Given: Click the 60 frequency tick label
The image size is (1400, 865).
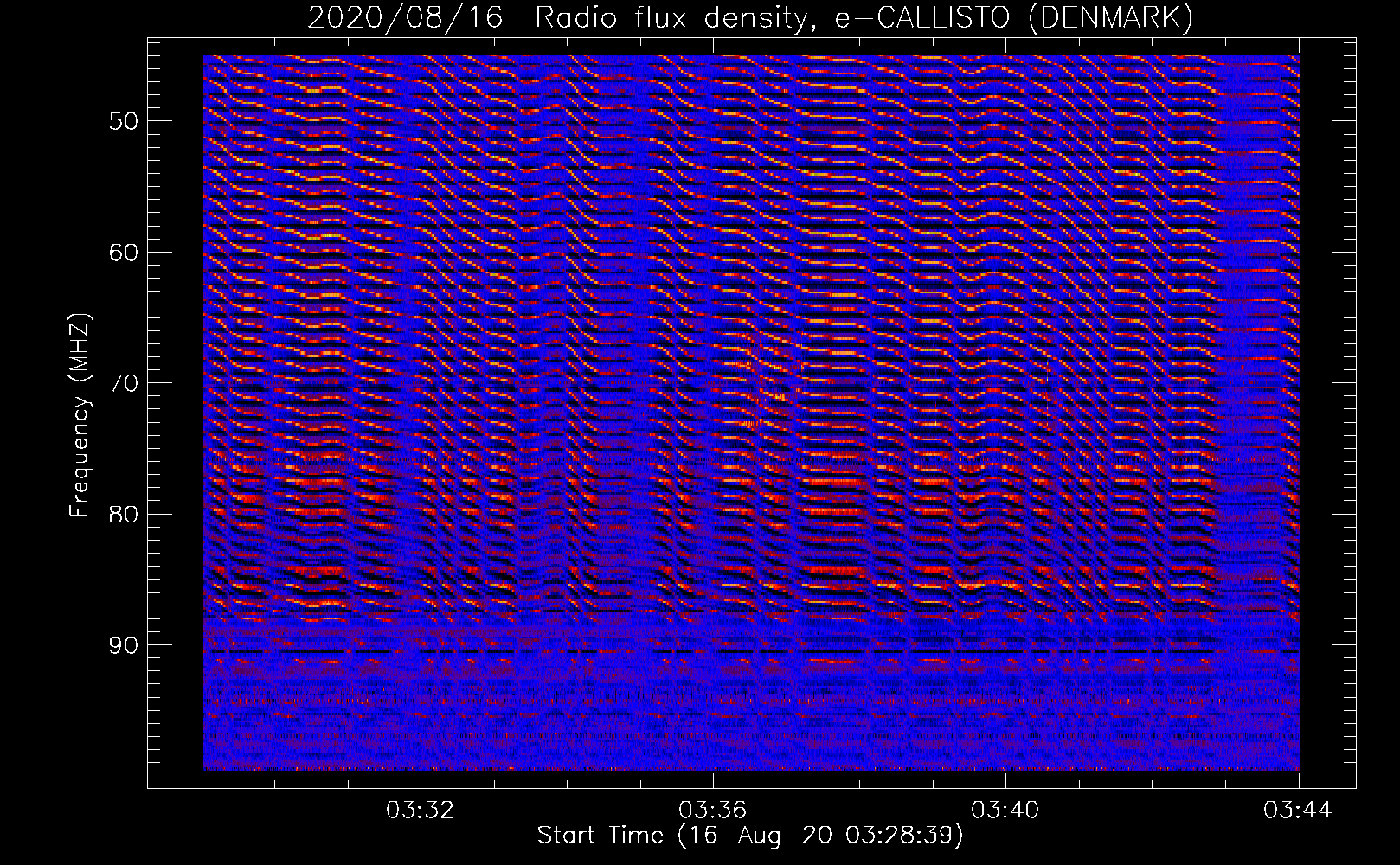Looking at the screenshot, I should 124,252.
